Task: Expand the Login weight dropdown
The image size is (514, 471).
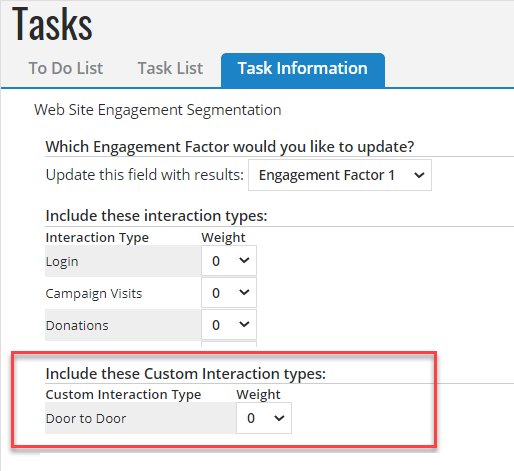Action: pos(229,261)
